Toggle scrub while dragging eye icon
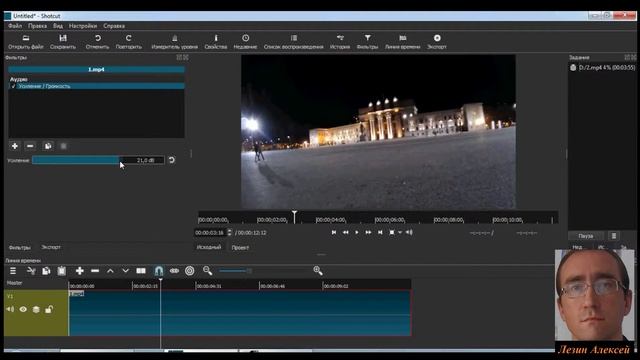Image resolution: width=640 pixels, height=360 pixels. point(174,271)
